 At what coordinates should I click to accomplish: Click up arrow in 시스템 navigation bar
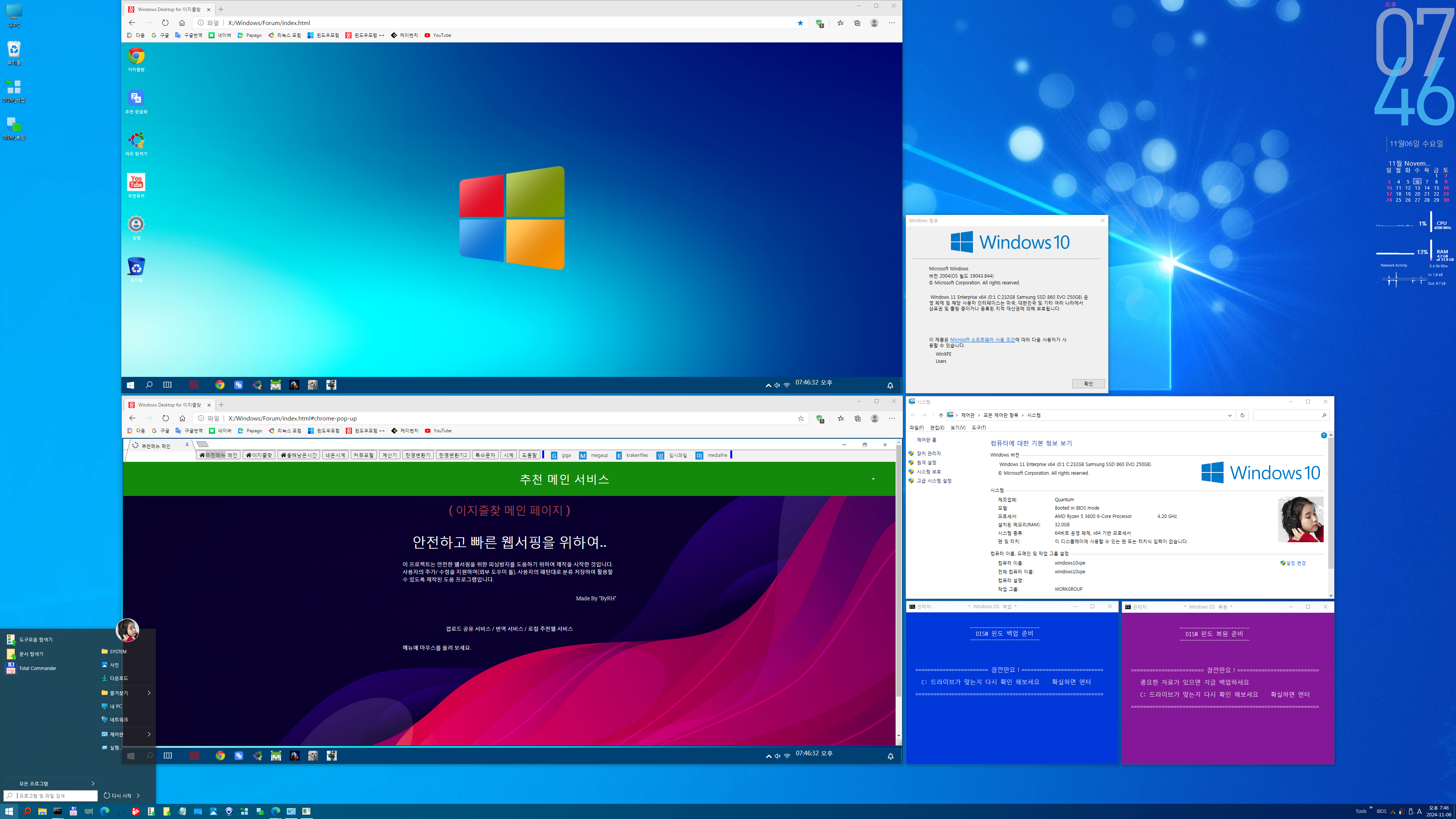[940, 416]
